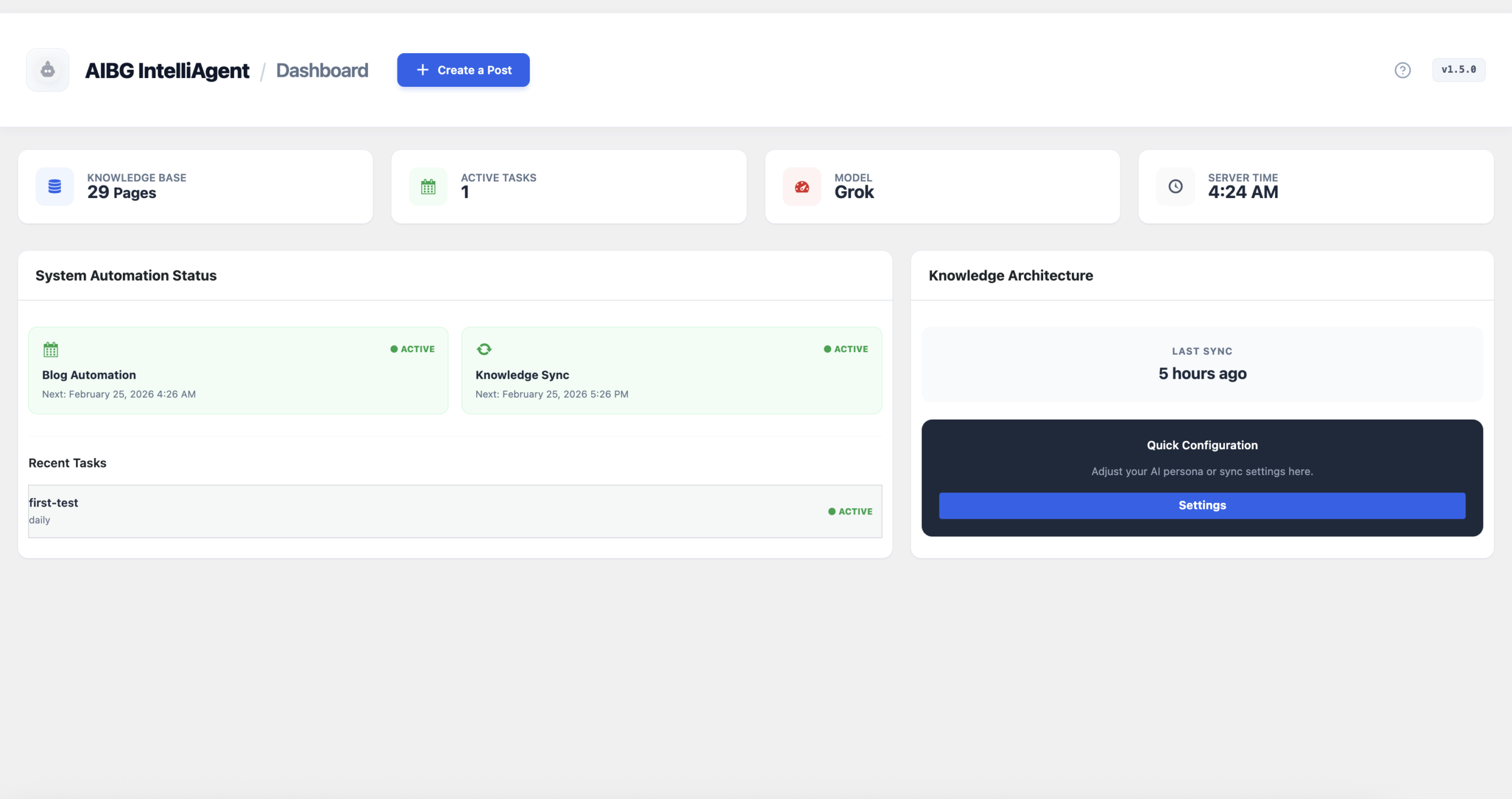The image size is (1512, 799).
Task: Click the AIBG IntelliAgent robot logo icon
Action: [47, 70]
